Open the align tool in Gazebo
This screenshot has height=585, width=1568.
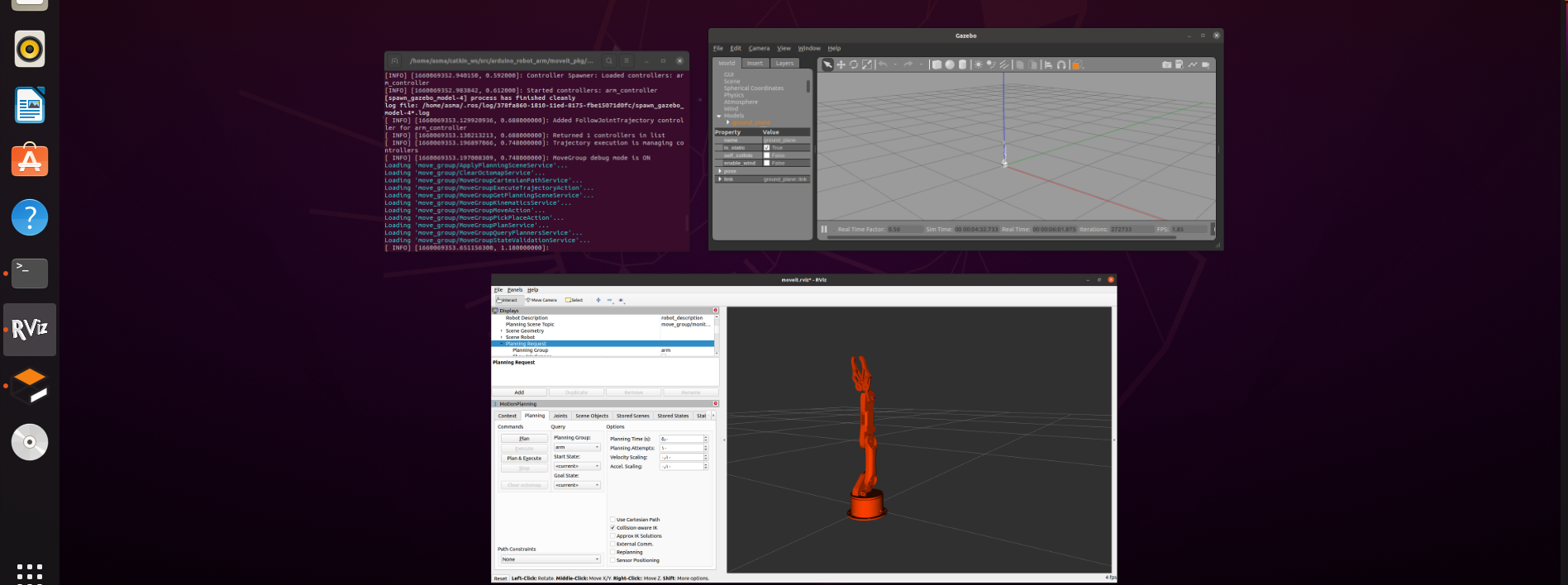1049,64
